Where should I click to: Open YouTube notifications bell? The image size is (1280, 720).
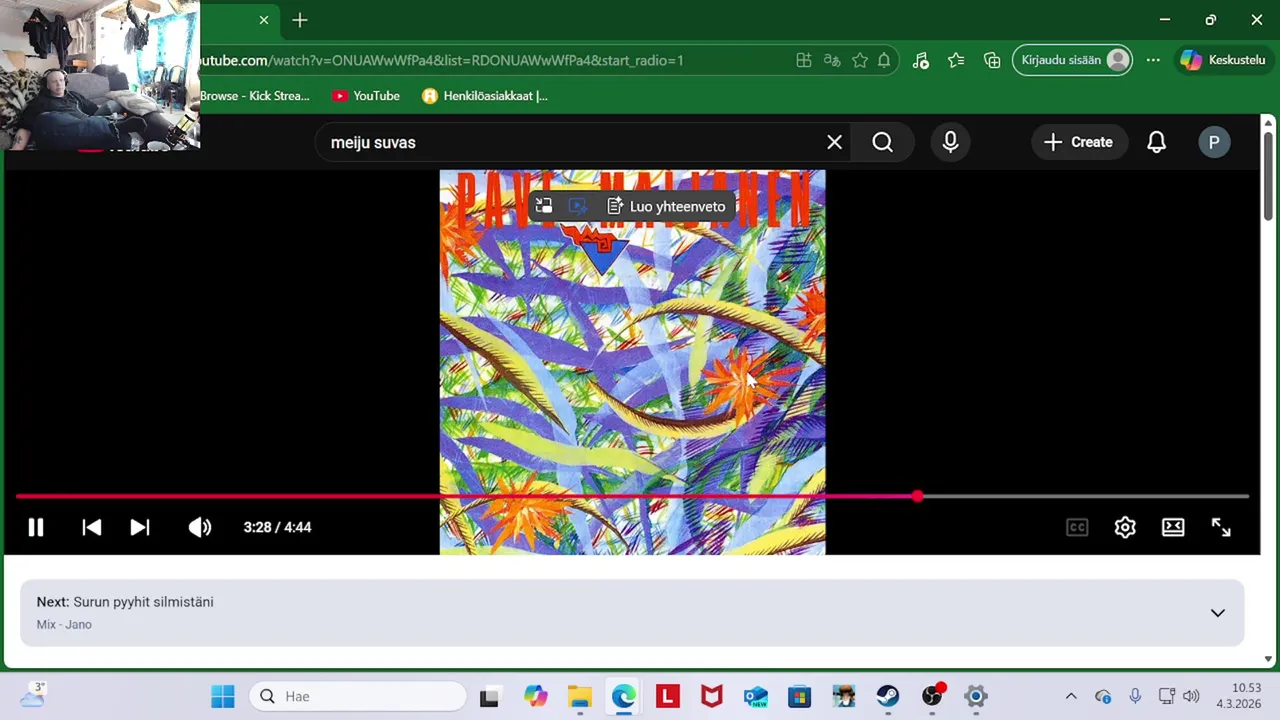click(1156, 142)
